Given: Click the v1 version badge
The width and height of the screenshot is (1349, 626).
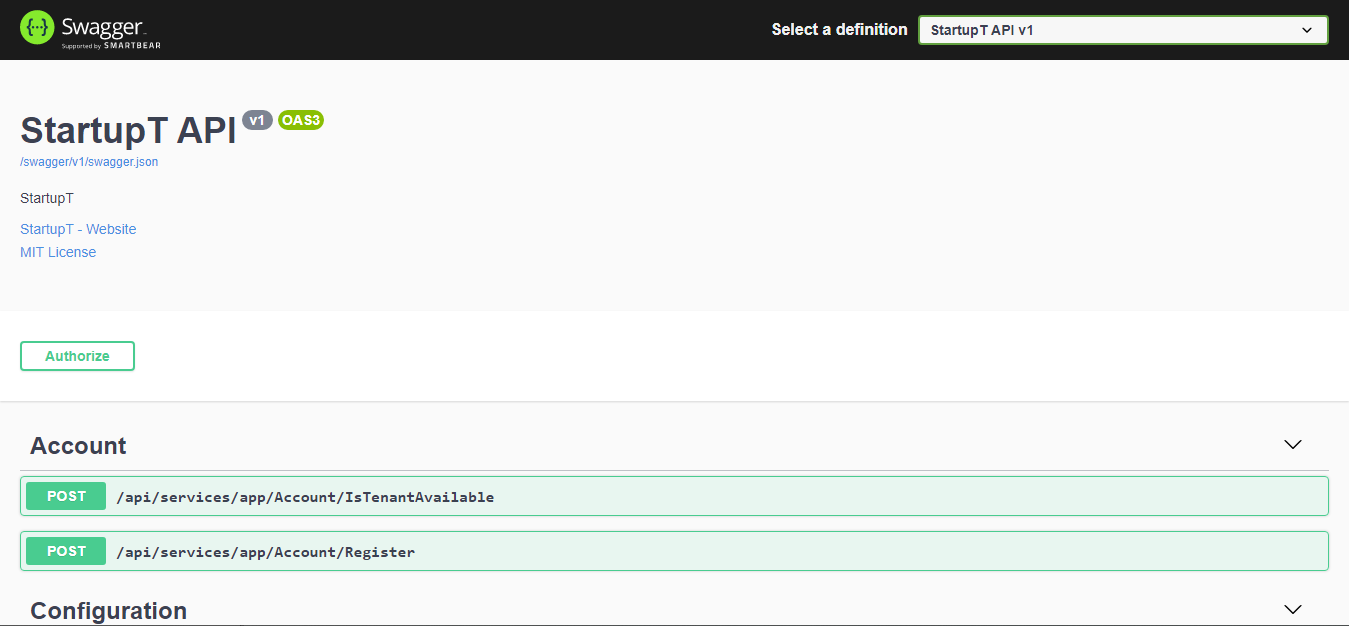Looking at the screenshot, I should (257, 120).
